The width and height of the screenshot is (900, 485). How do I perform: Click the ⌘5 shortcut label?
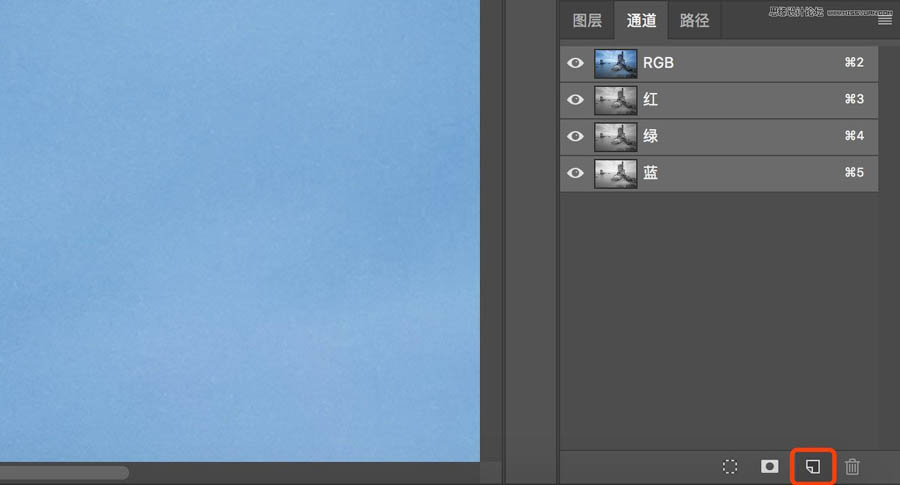854,173
